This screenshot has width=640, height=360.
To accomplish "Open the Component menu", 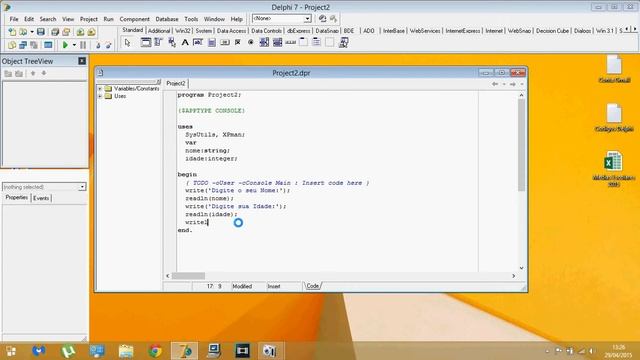I will point(134,19).
